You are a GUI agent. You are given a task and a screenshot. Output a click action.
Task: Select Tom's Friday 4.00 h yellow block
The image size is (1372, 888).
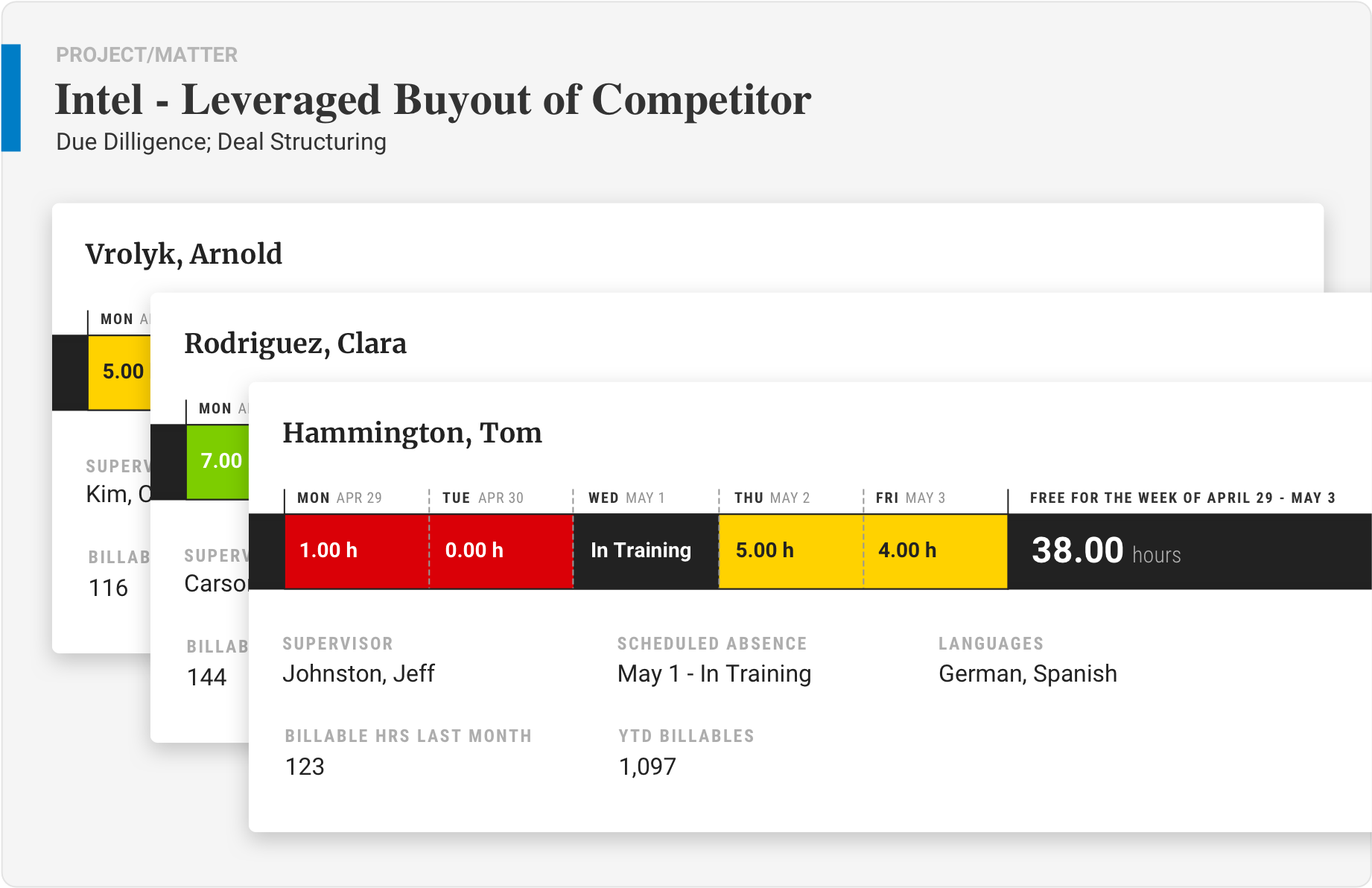point(936,551)
